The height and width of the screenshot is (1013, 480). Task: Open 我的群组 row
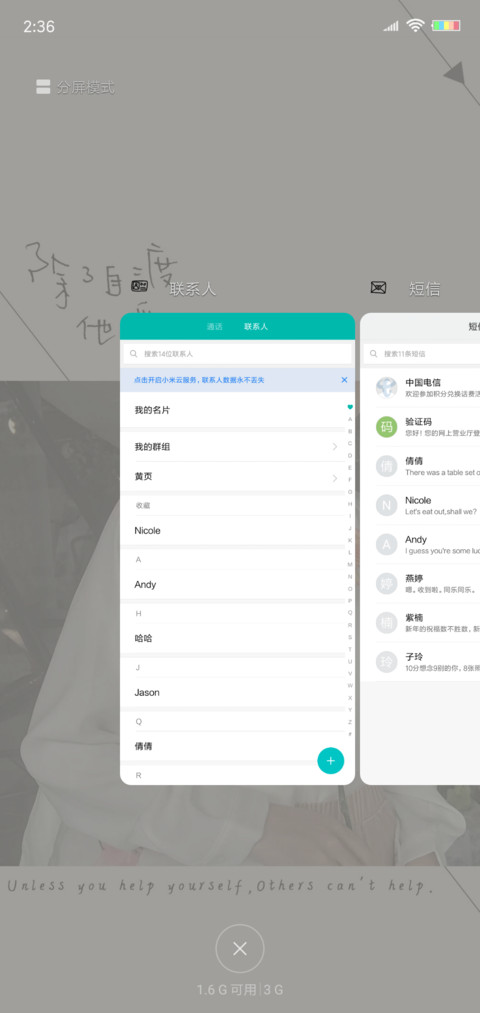pyautogui.click(x=233, y=446)
